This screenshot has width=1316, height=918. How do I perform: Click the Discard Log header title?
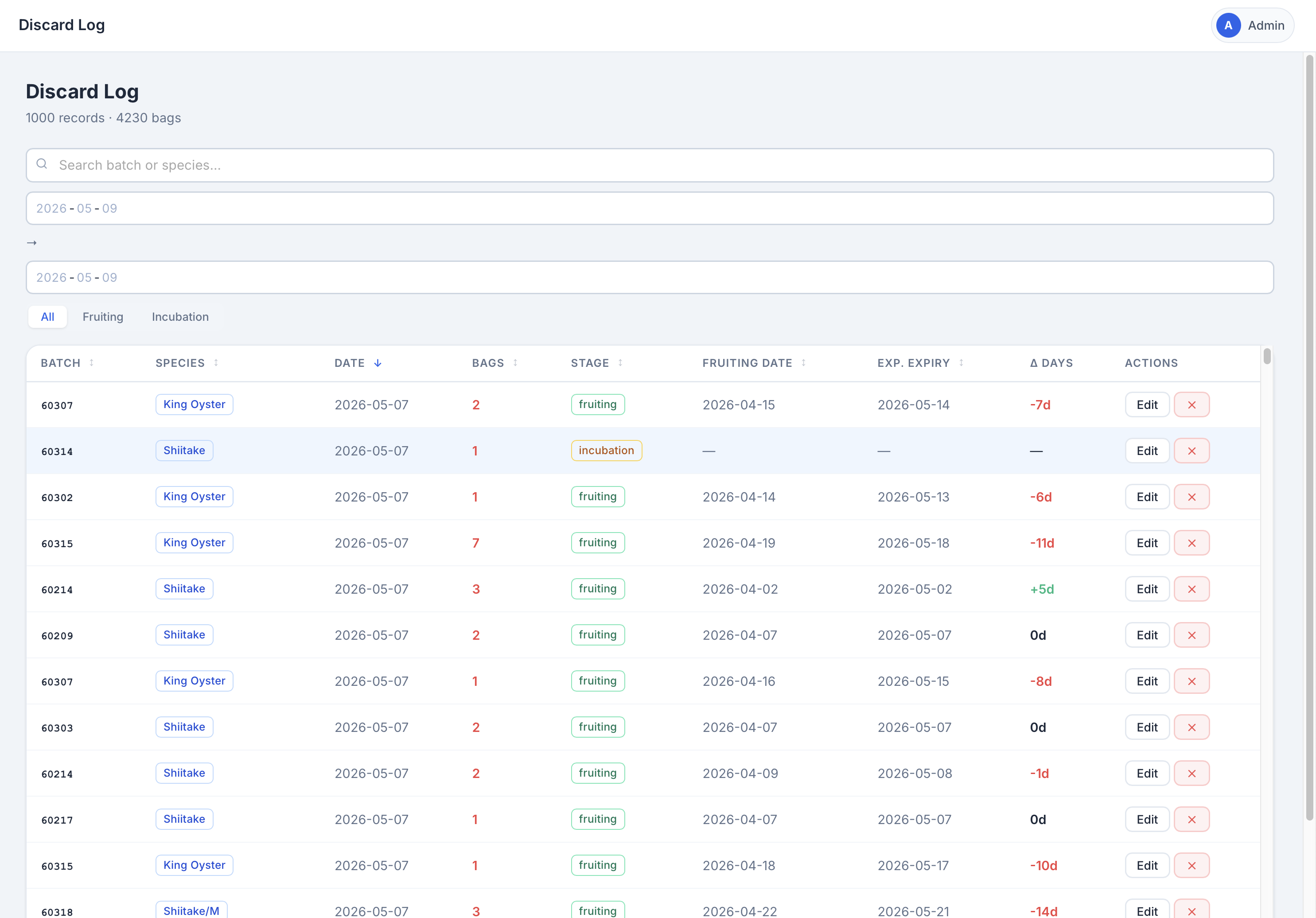coord(61,25)
